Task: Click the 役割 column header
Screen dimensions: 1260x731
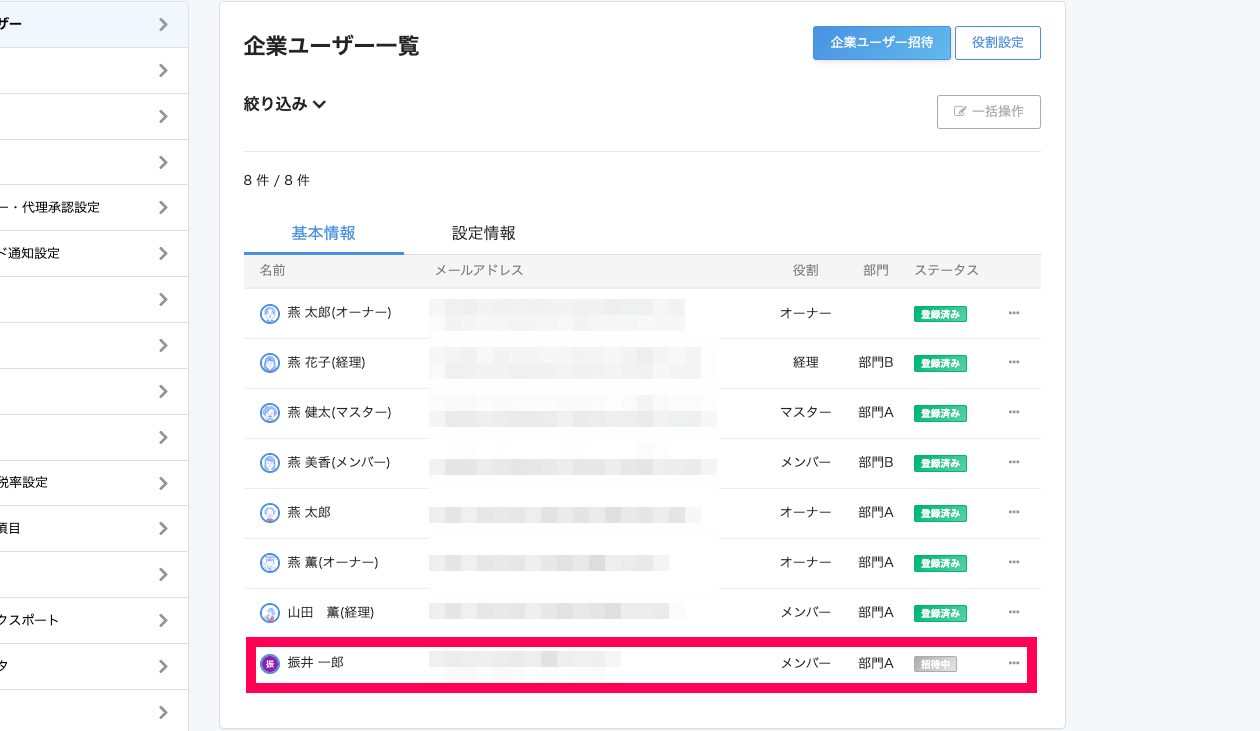Action: (806, 271)
